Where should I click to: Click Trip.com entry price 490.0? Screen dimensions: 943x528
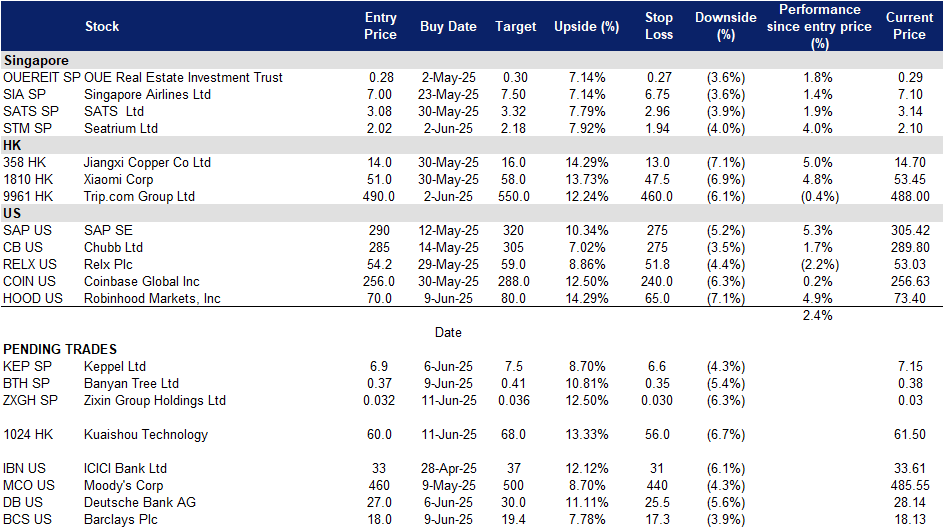[x=379, y=196]
